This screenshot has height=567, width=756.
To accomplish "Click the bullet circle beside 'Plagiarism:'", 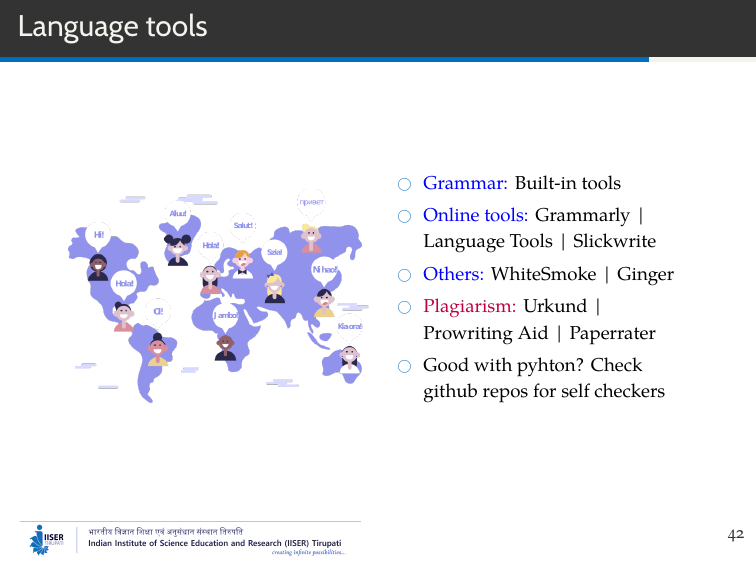I will 404,307.
